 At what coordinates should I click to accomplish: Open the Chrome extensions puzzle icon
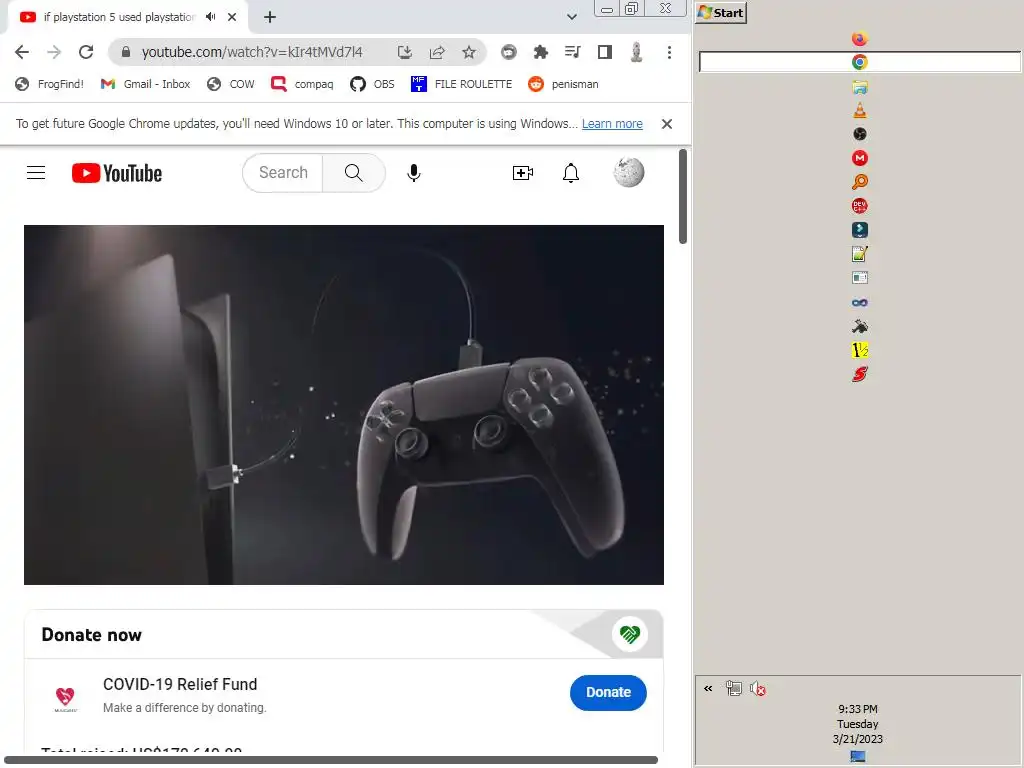[x=541, y=52]
